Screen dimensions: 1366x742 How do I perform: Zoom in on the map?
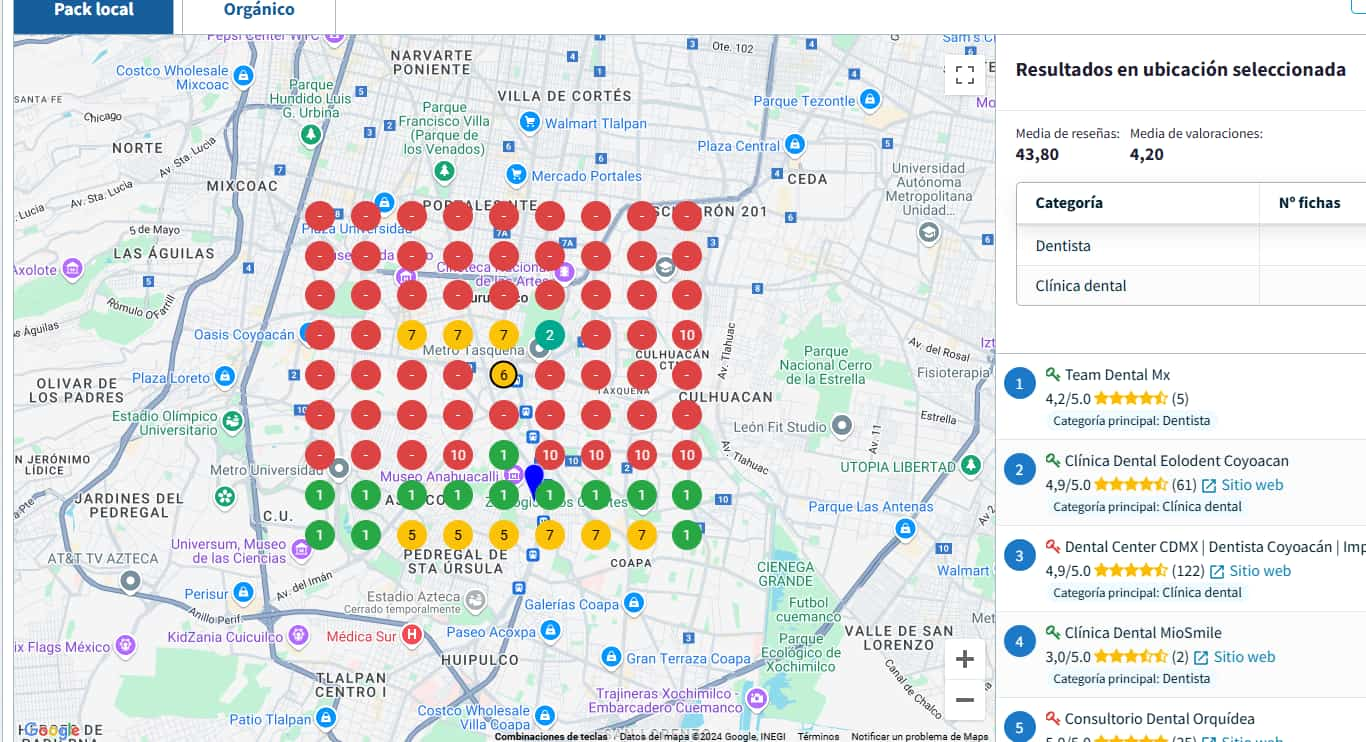pyautogui.click(x=965, y=659)
